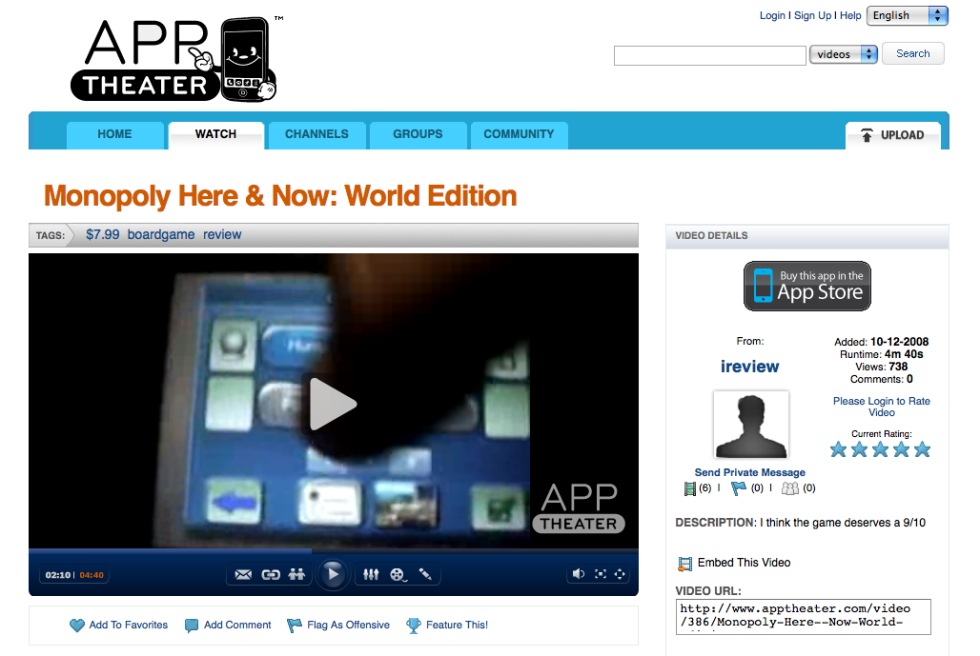
Task: Click the film strip videos count icon (6)
Action: click(x=689, y=489)
